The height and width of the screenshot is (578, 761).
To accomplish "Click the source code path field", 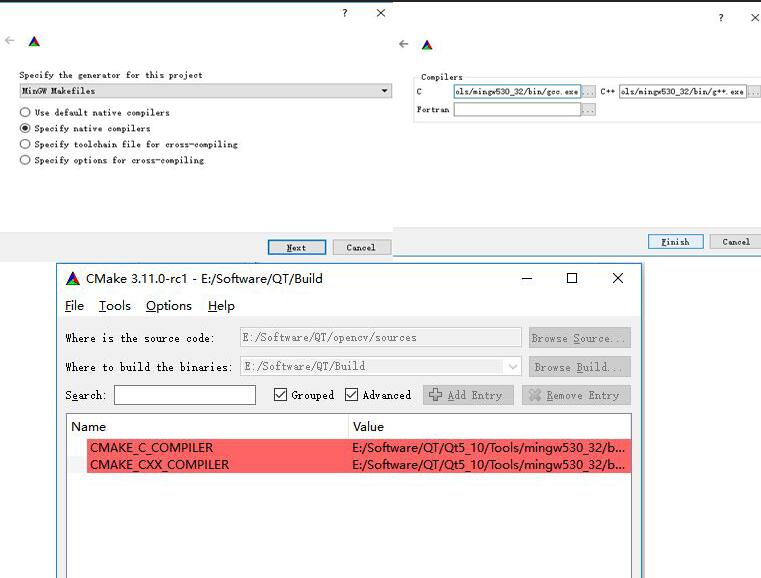I will 380,337.
